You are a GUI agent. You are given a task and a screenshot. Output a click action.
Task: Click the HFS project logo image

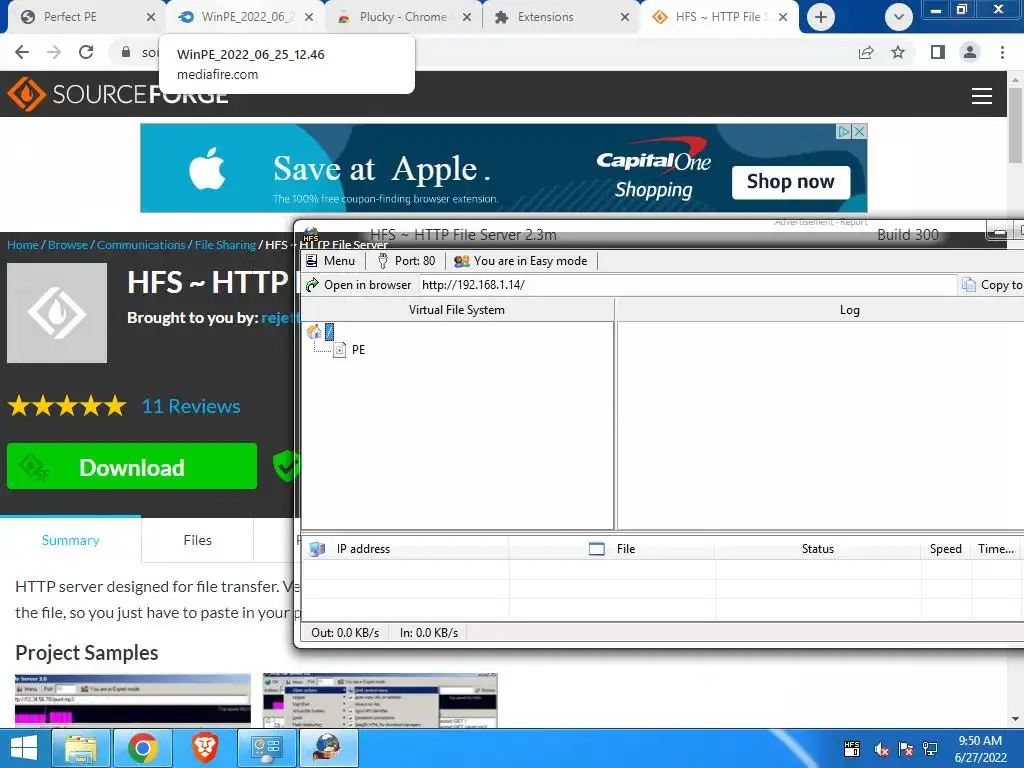(57, 313)
